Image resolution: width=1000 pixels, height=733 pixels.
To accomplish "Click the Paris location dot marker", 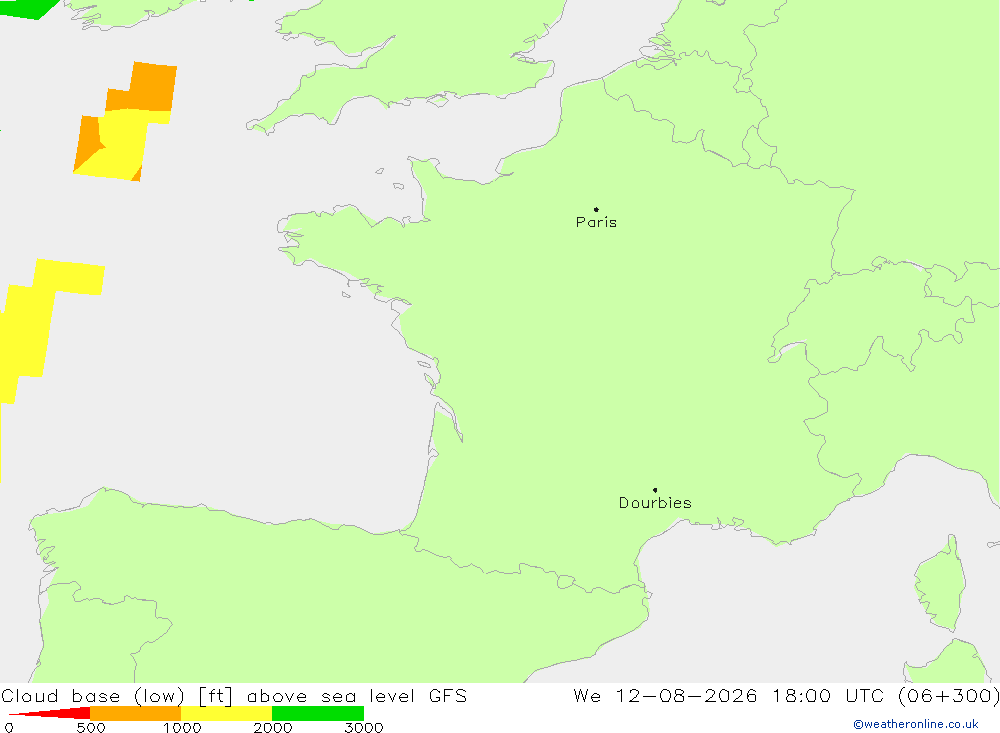I will click(596, 209).
